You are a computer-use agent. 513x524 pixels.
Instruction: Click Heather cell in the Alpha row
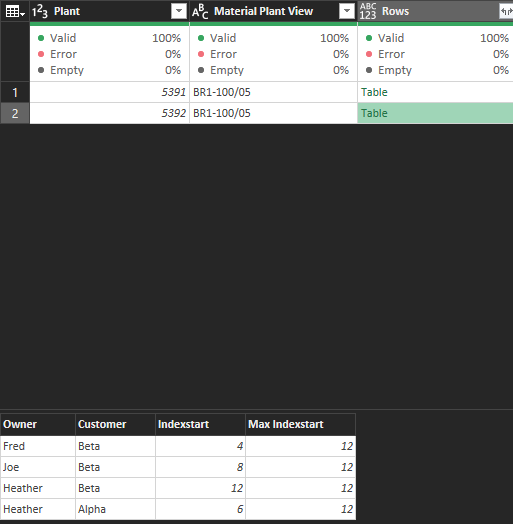coord(38,509)
